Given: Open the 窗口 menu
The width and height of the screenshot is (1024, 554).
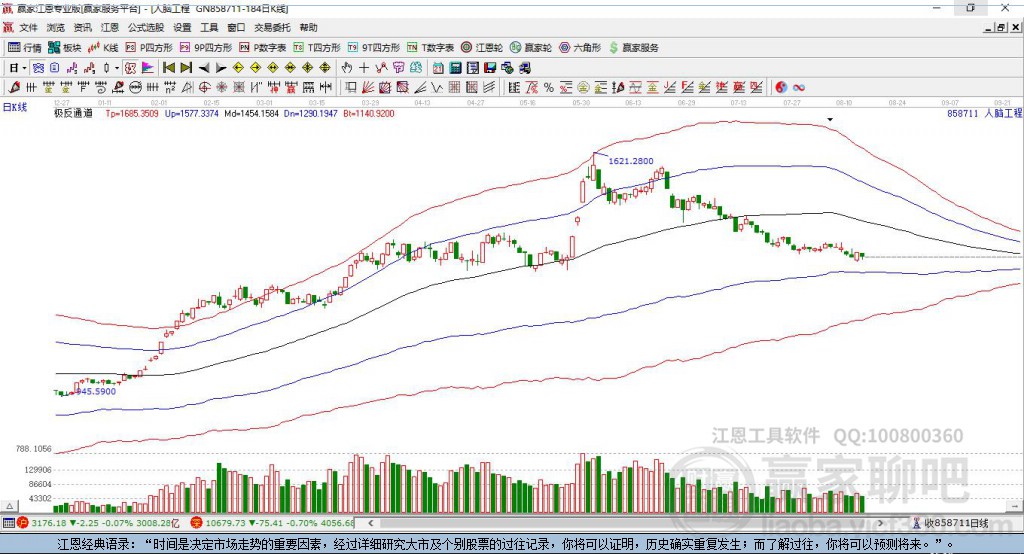Looking at the screenshot, I should pyautogui.click(x=236, y=27).
